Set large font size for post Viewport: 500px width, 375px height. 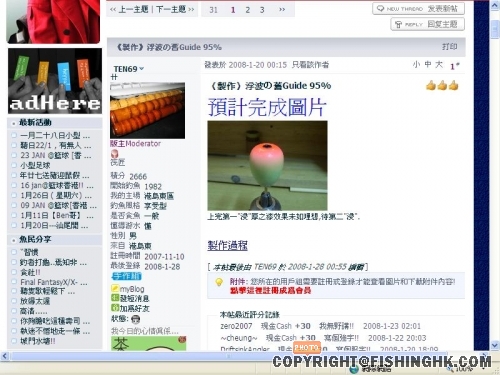[x=439, y=64]
